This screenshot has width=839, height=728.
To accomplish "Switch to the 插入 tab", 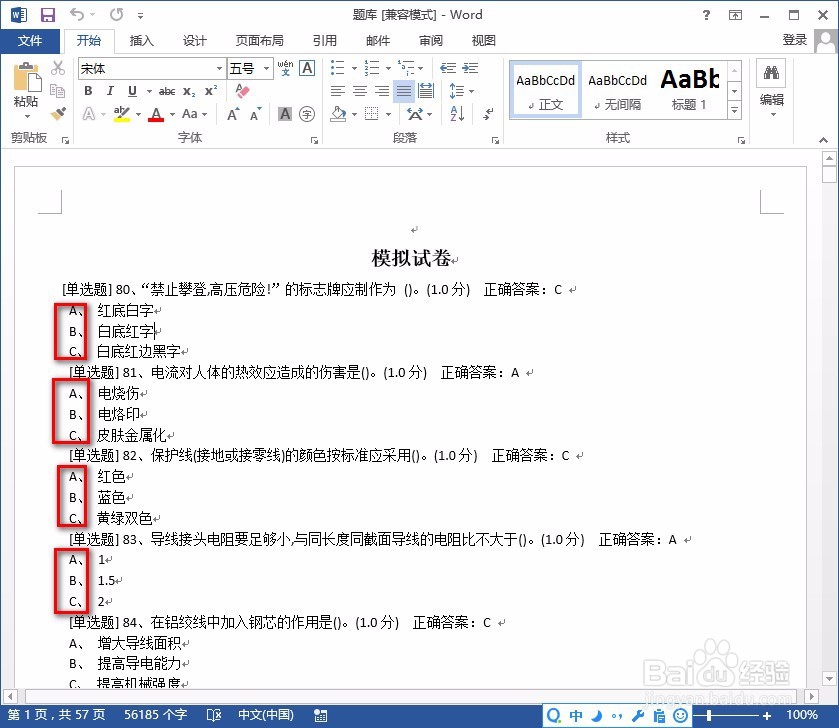I will [141, 41].
